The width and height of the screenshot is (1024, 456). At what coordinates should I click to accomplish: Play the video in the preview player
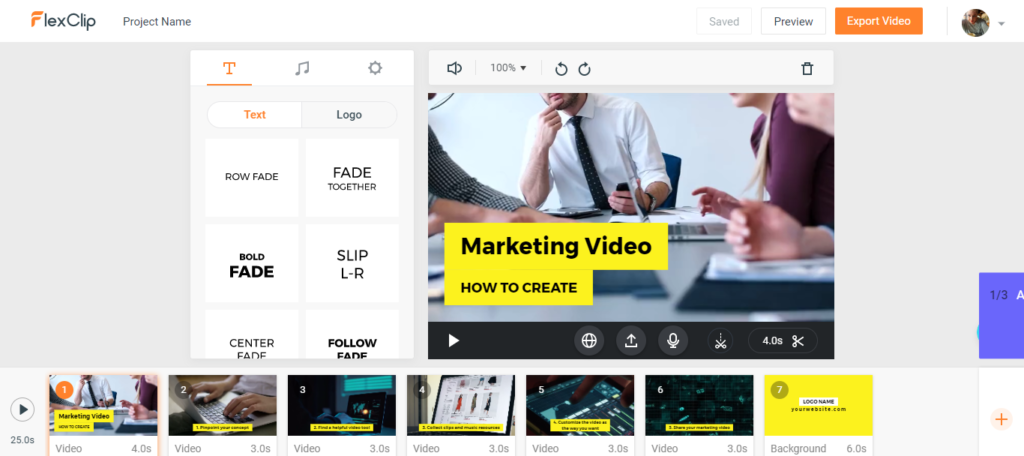[454, 341]
